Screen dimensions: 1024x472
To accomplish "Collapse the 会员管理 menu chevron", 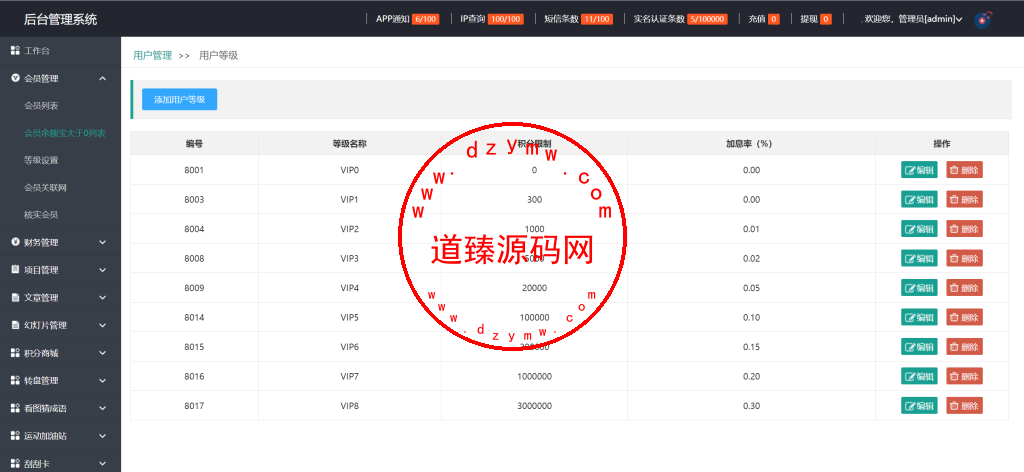I will [x=103, y=78].
